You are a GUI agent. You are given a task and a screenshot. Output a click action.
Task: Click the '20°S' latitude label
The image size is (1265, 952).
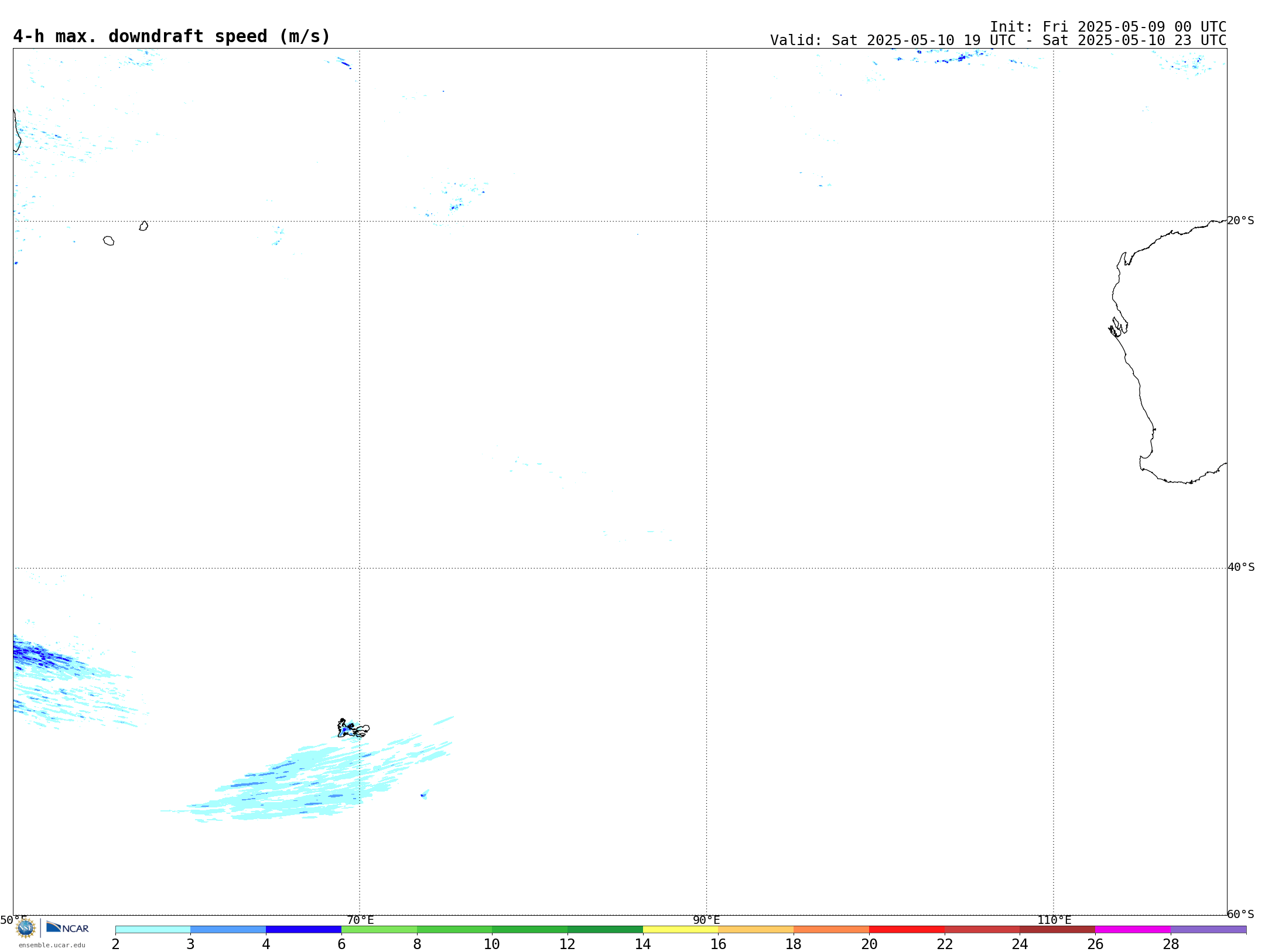tap(1241, 221)
